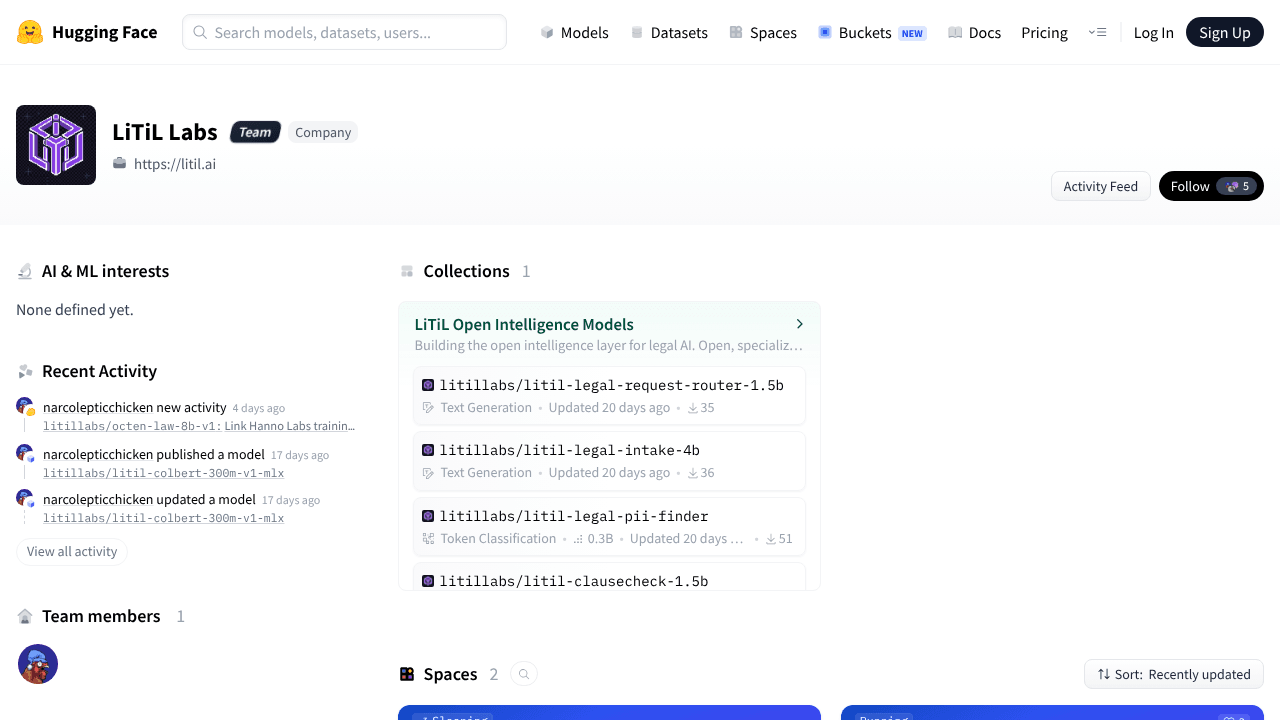The image size is (1280, 720).
Task: Open the Spaces navigation tab
Action: [x=763, y=32]
